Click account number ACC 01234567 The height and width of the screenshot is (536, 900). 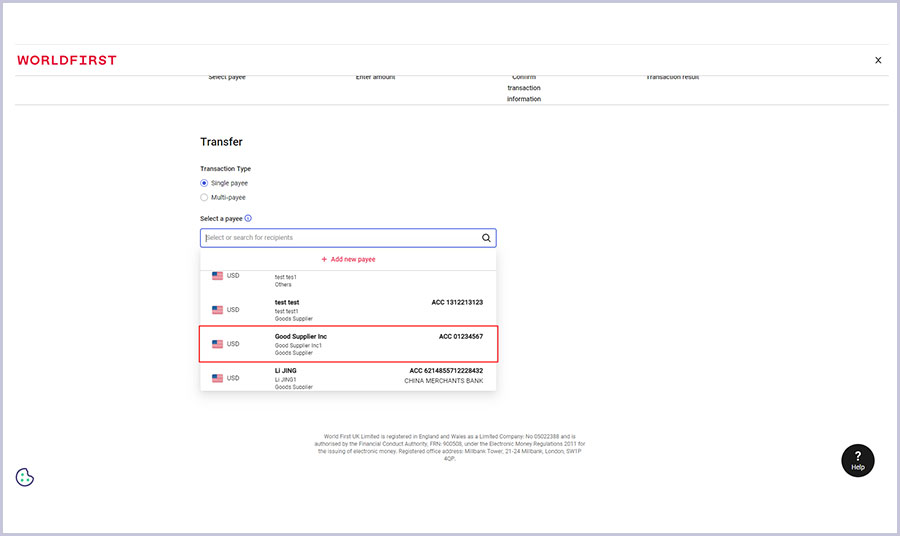tap(460, 337)
